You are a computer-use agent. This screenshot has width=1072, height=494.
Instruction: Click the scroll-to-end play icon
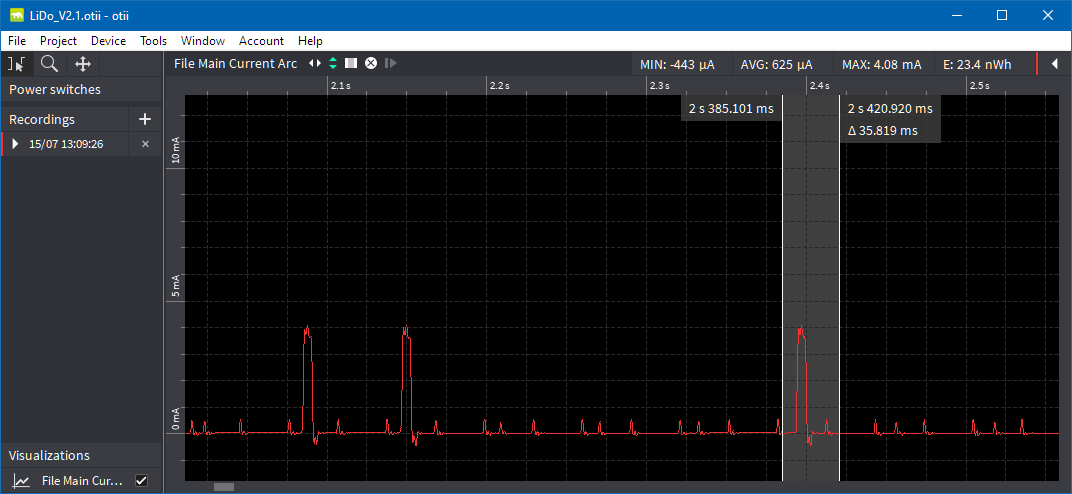390,64
